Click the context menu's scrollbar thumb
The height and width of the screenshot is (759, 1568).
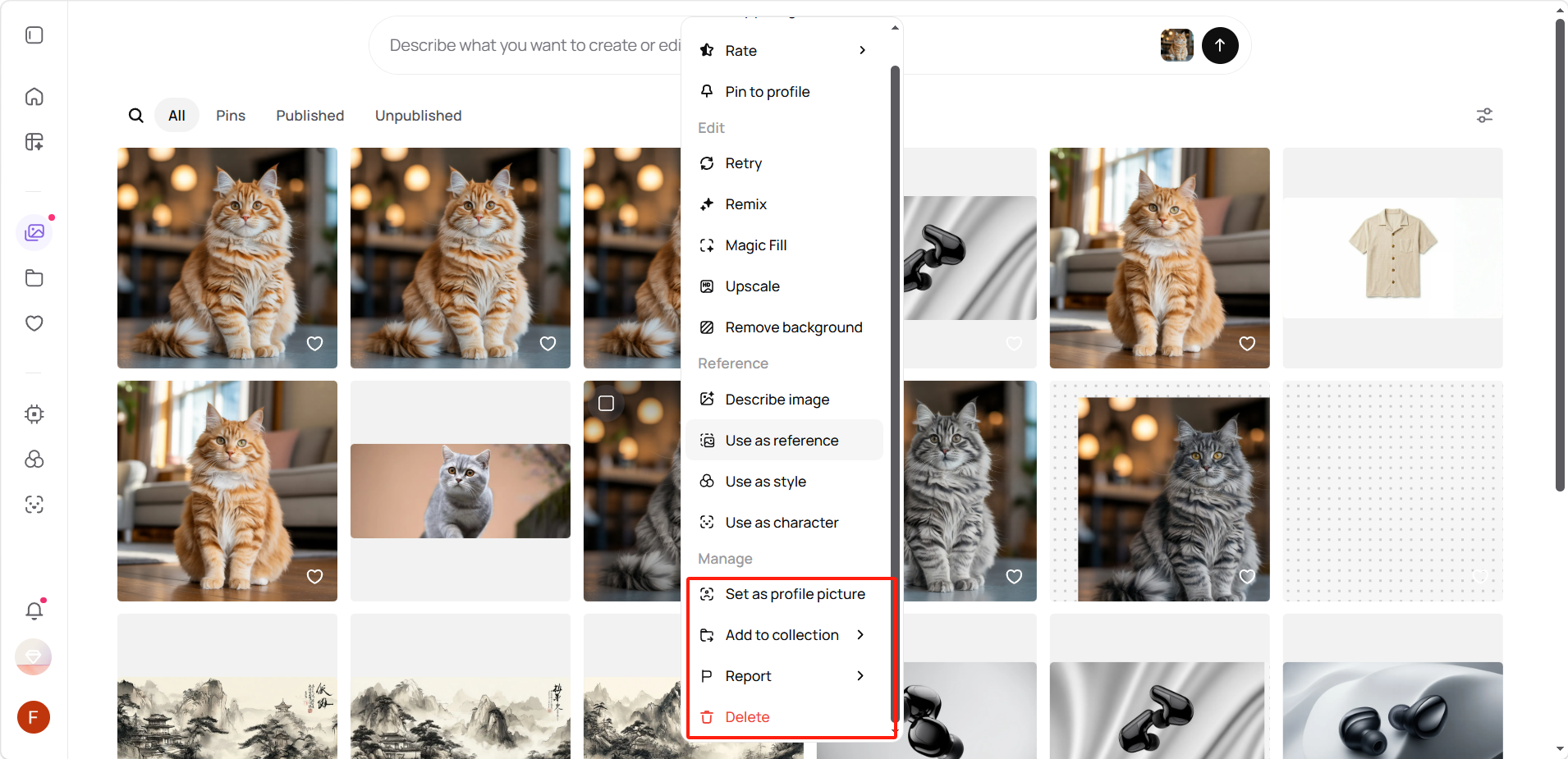[896, 394]
